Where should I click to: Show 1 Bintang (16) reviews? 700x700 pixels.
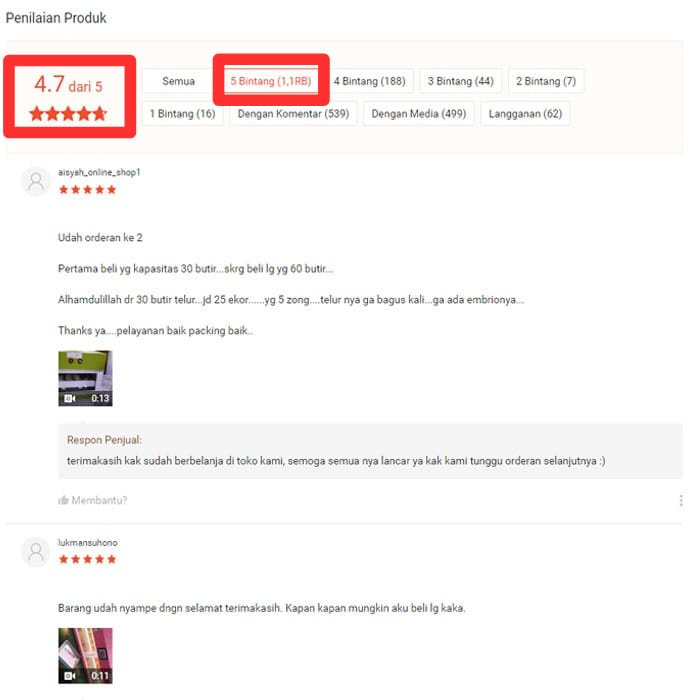(183, 114)
